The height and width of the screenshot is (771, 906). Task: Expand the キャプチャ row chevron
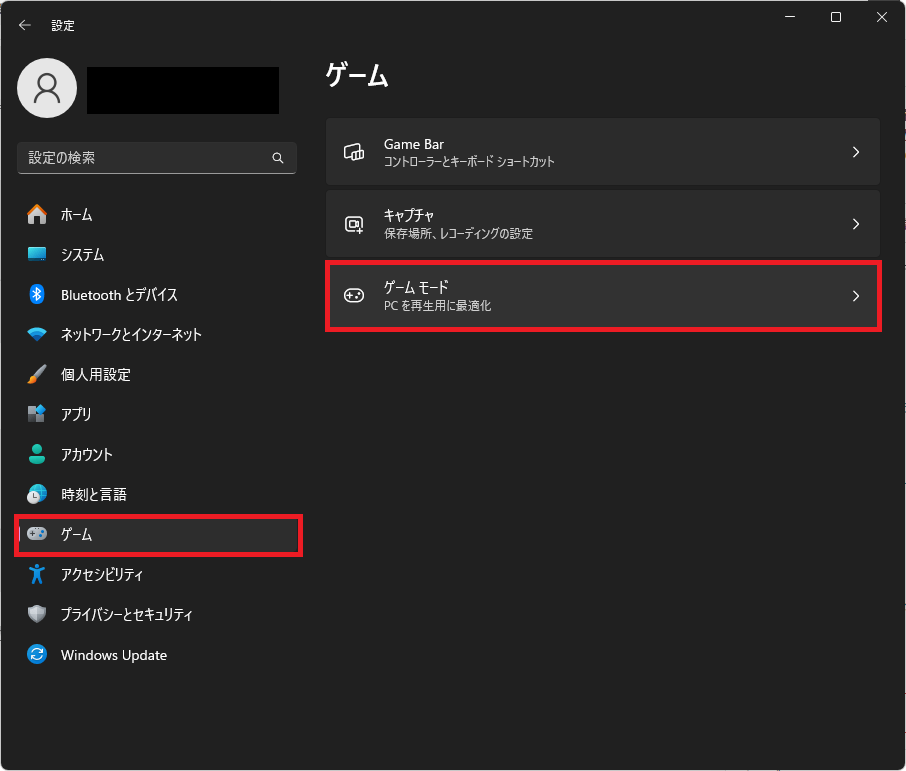point(855,224)
